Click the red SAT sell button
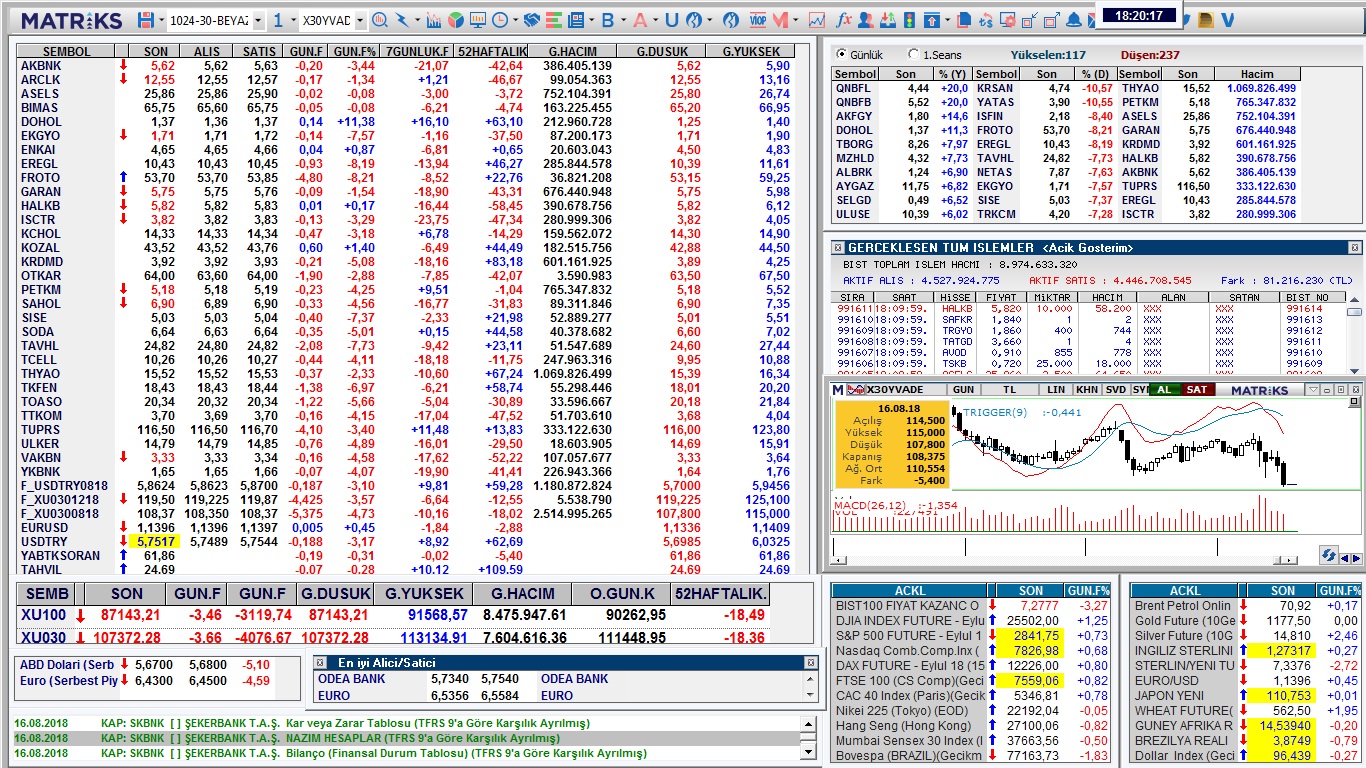This screenshot has height=768, width=1366. click(1196, 390)
